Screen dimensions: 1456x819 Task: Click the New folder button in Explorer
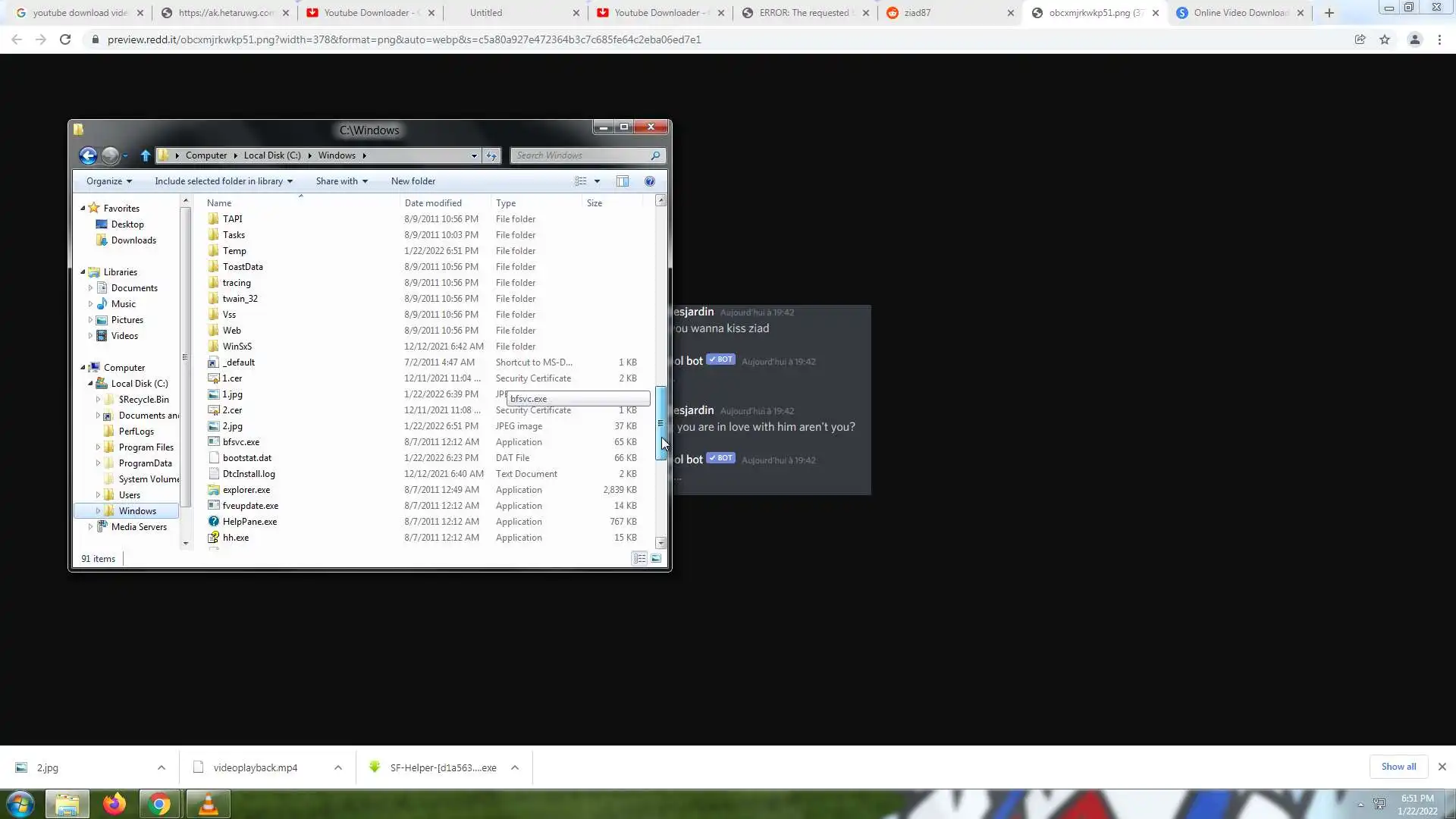(x=413, y=181)
